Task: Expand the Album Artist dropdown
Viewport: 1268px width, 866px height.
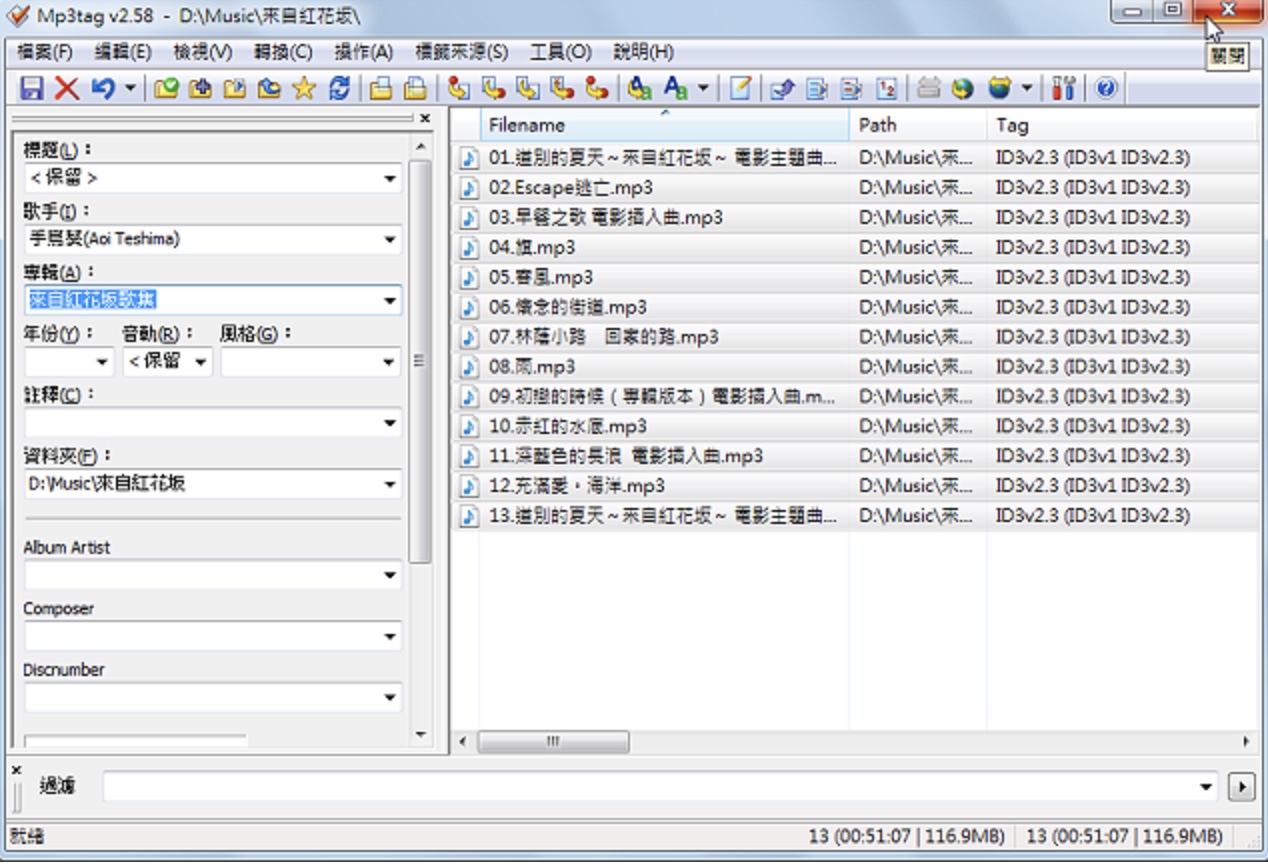Action: [x=390, y=576]
